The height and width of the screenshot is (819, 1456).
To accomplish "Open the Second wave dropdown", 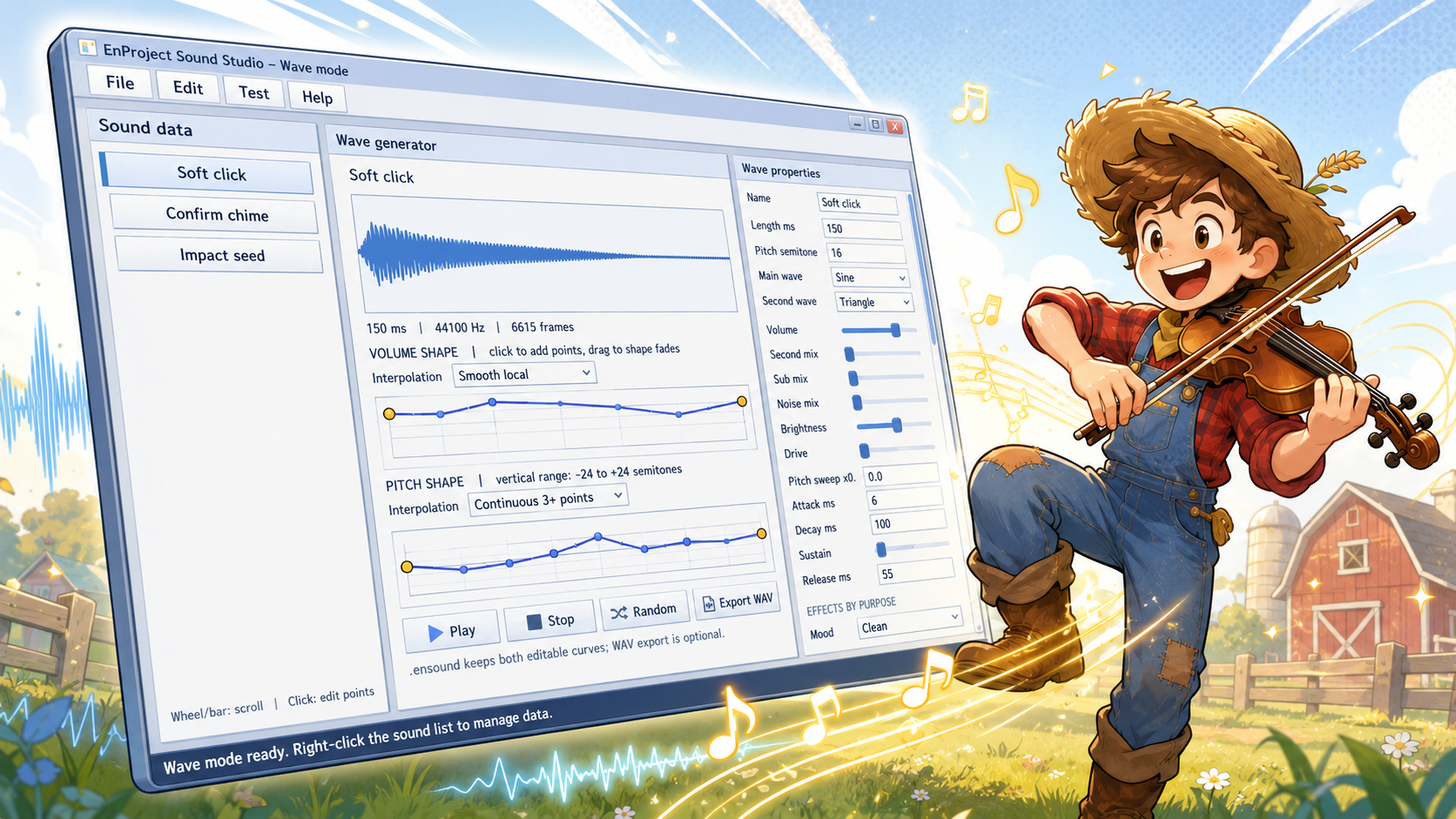I will 874,302.
